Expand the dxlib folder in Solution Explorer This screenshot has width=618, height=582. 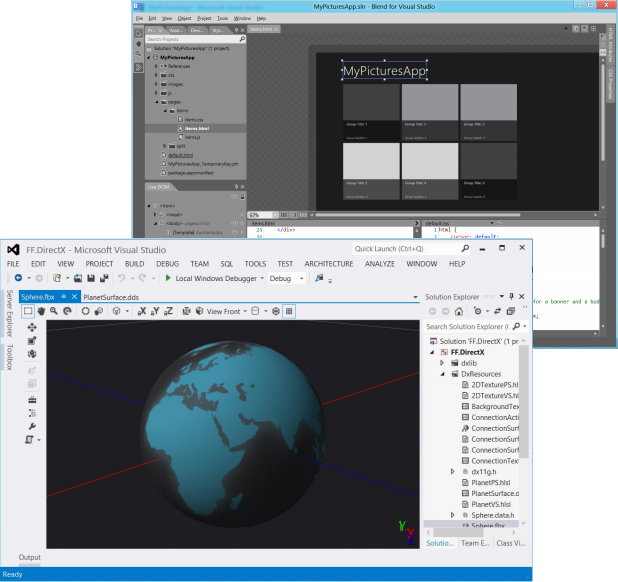pyautogui.click(x=442, y=363)
